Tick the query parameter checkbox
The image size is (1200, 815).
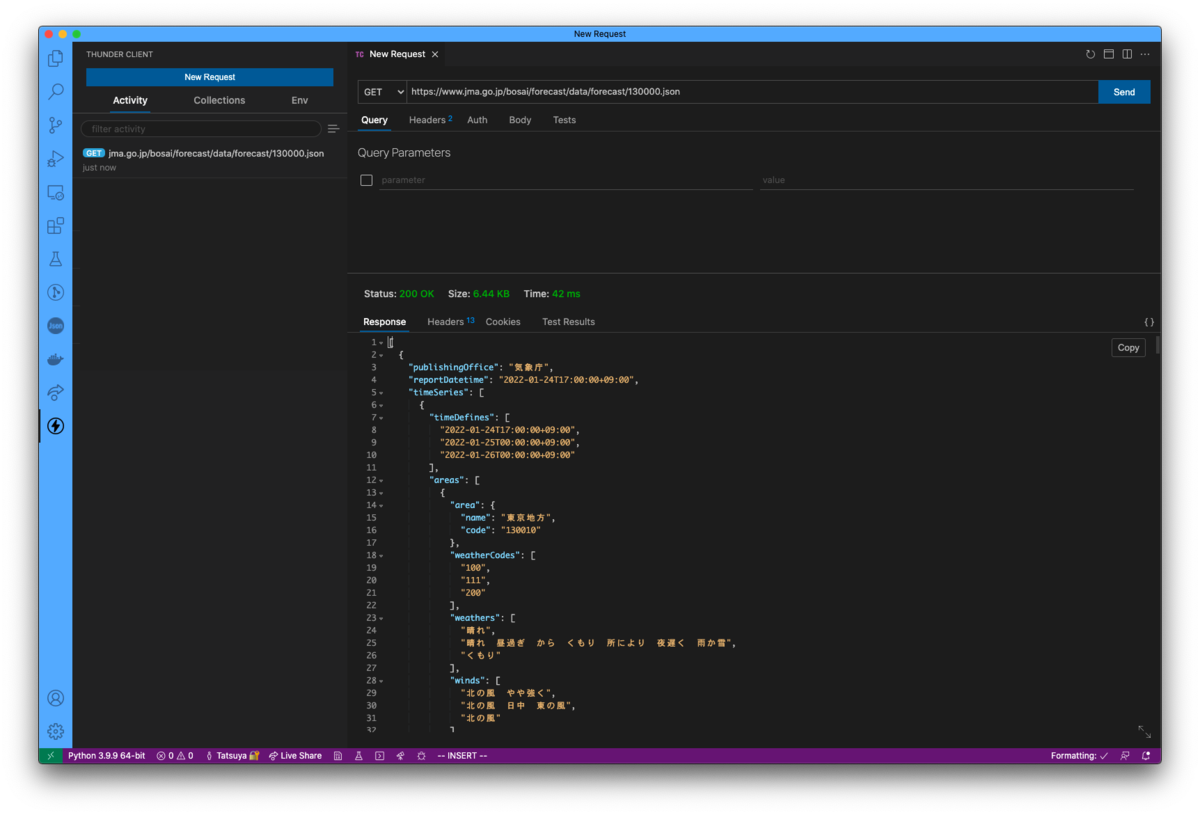click(366, 180)
